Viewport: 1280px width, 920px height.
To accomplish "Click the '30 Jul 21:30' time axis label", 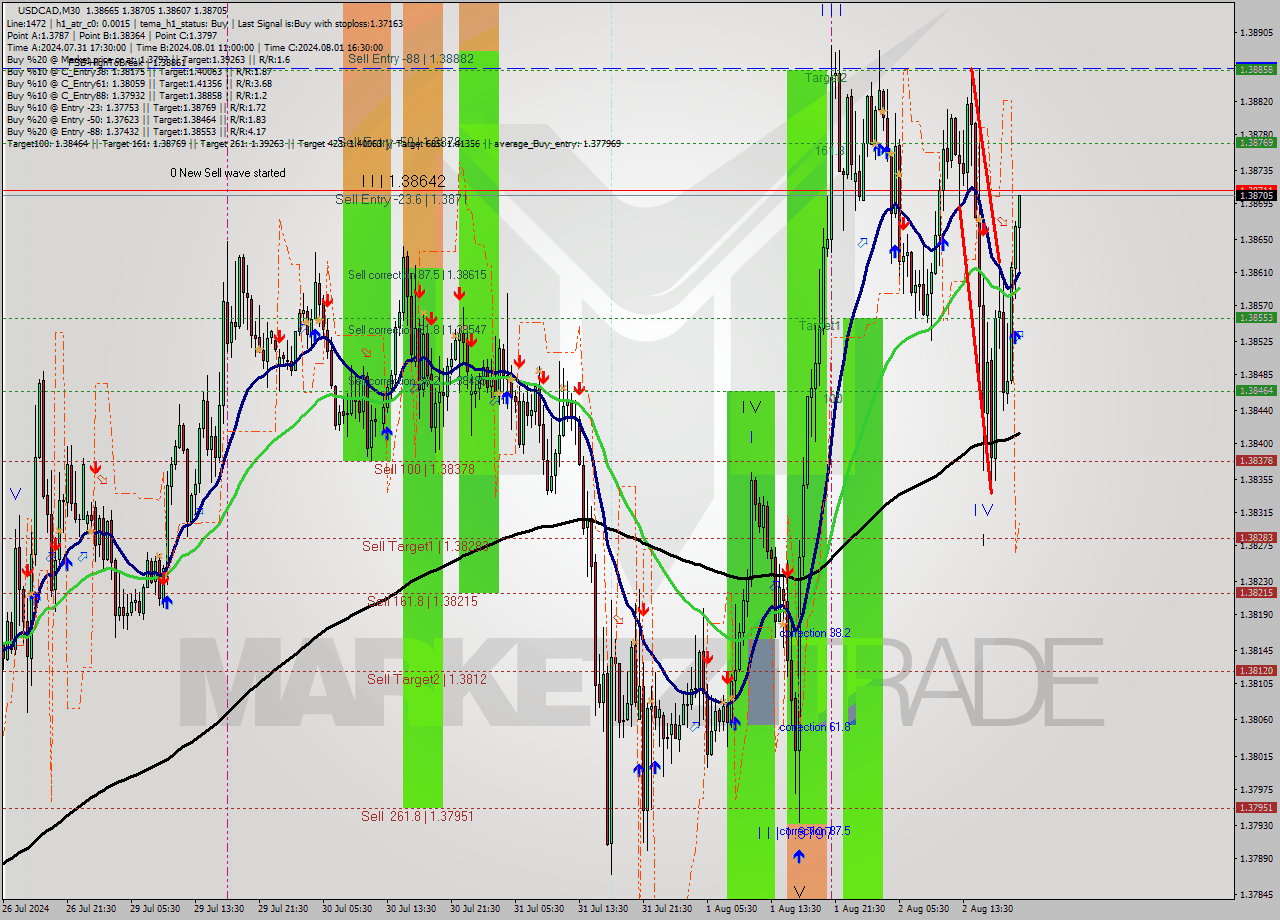I will [475, 909].
